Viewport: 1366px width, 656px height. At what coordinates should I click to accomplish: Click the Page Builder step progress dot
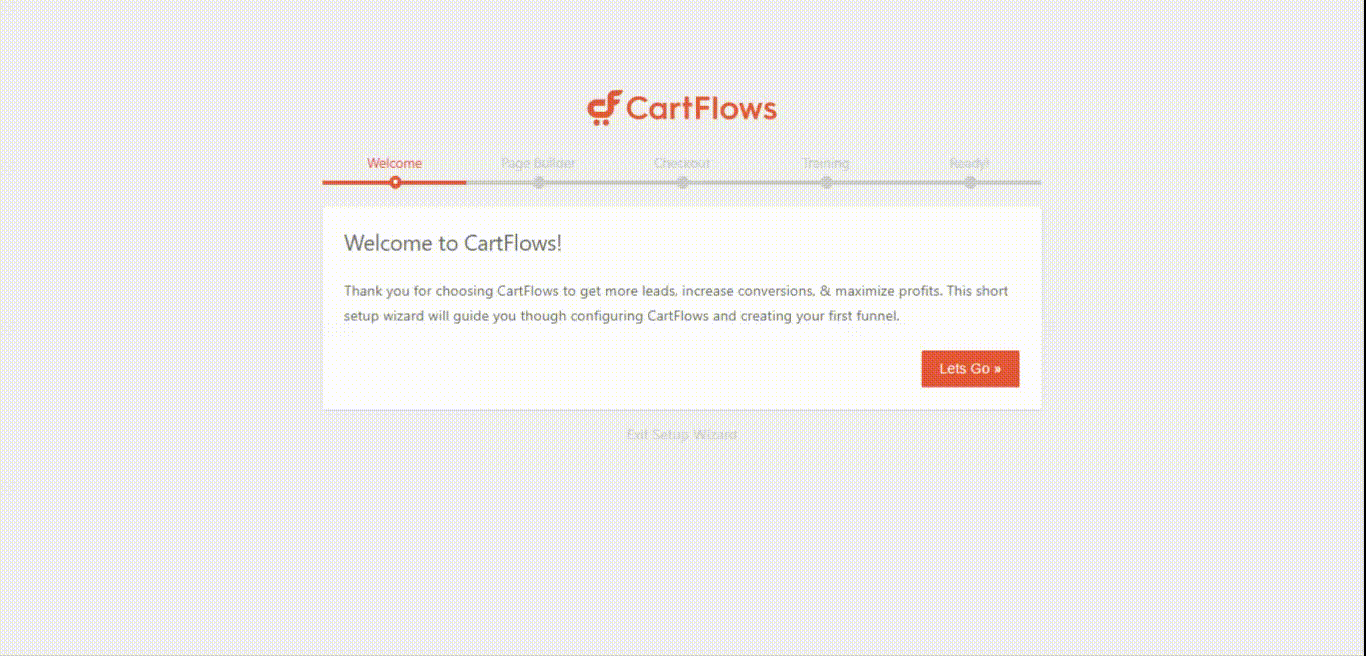539,182
